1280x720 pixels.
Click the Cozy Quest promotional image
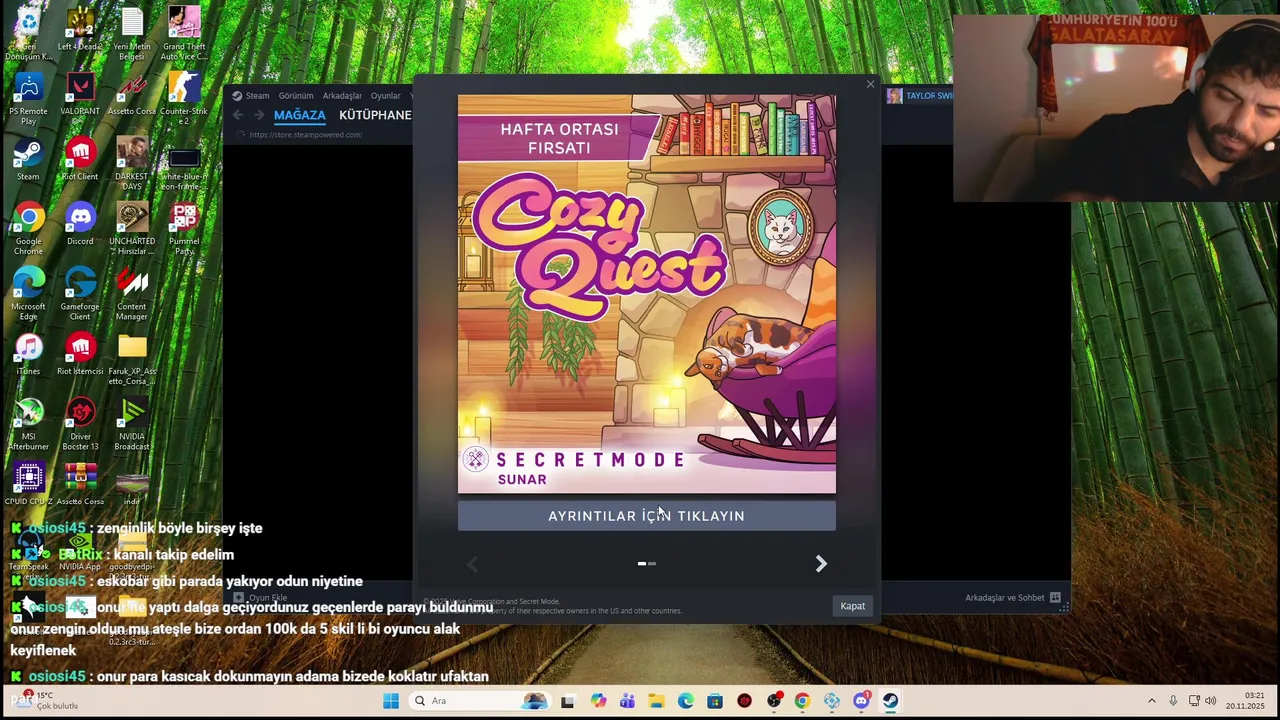(646, 294)
